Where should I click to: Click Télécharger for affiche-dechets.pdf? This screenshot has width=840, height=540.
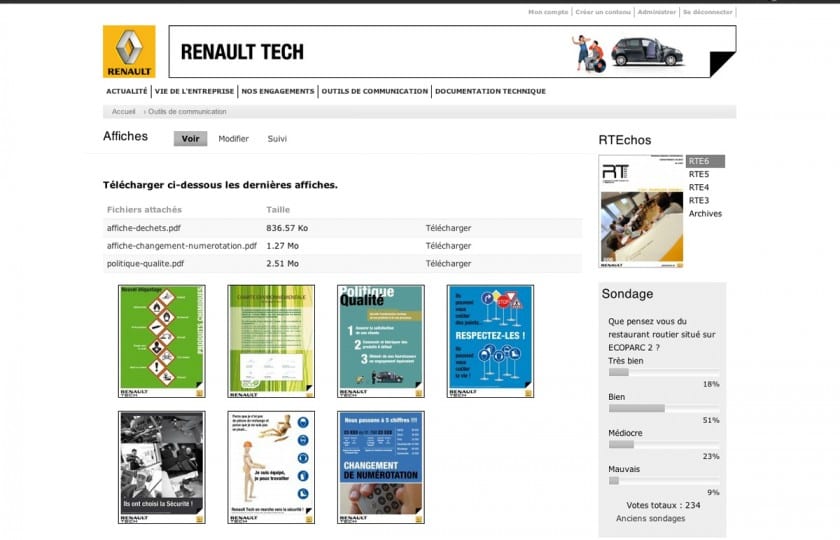(x=448, y=228)
